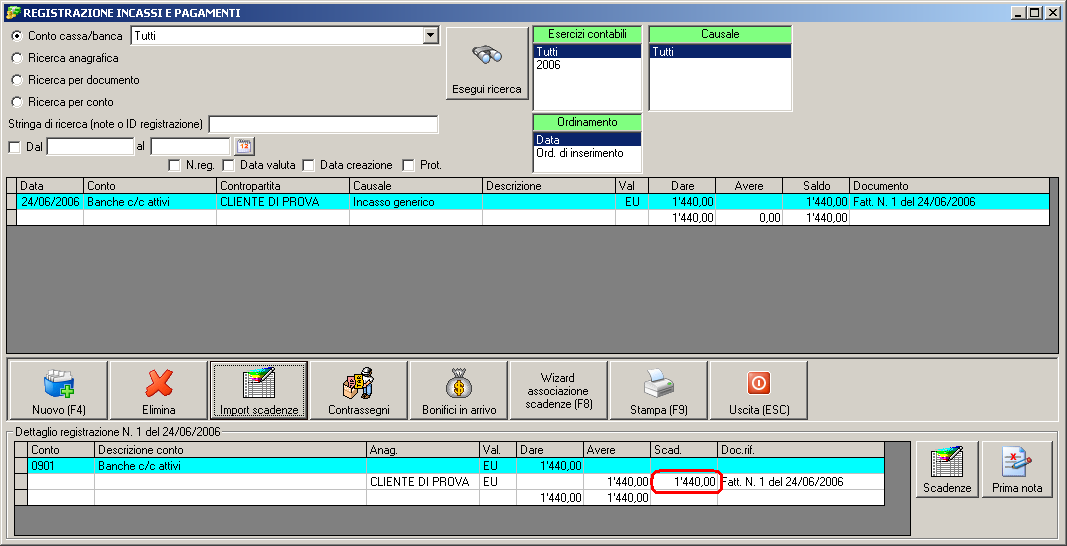Click CLIENTE DI PROVA in upper grid

coord(283,202)
